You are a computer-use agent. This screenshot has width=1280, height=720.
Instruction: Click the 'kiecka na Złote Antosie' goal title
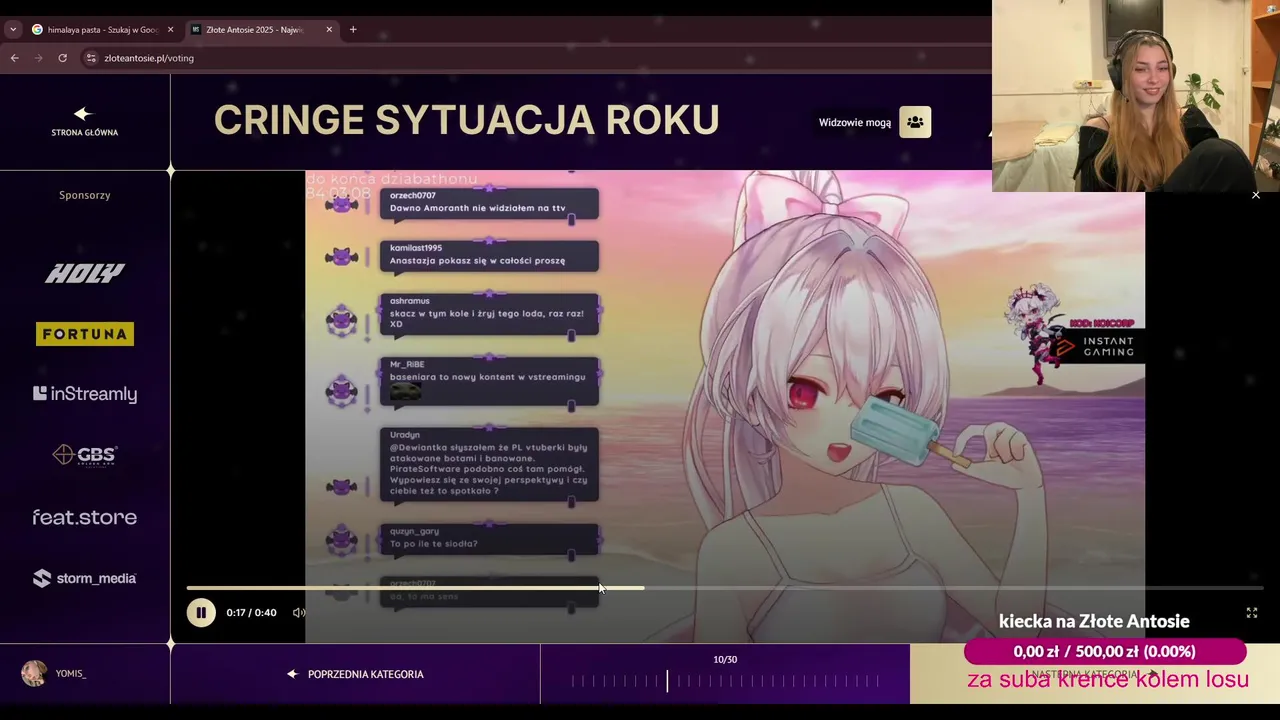(x=1094, y=621)
